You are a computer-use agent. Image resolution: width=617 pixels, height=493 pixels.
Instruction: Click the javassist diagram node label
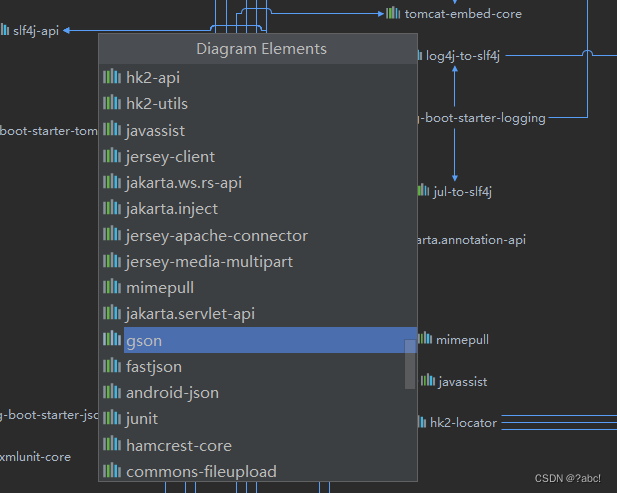pyautogui.click(x=463, y=382)
